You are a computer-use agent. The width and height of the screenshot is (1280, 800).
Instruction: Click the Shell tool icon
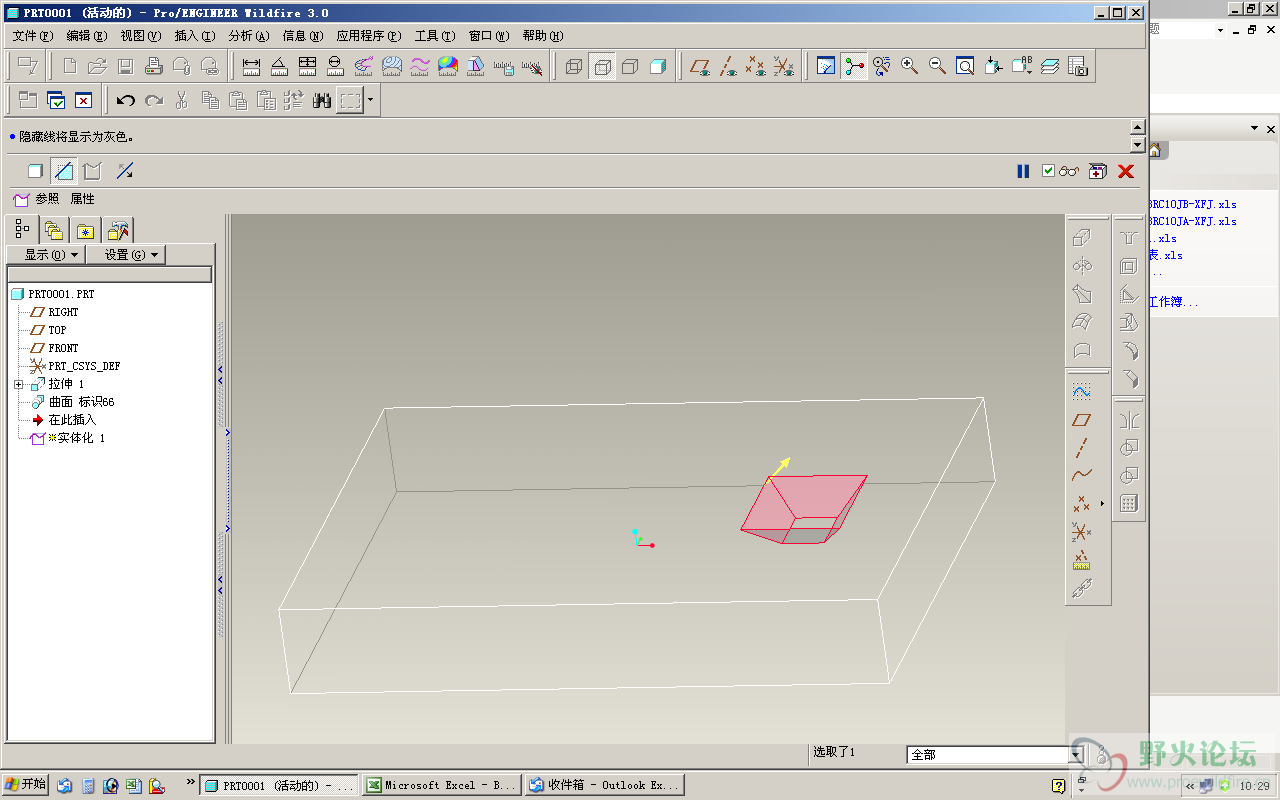click(1129, 266)
